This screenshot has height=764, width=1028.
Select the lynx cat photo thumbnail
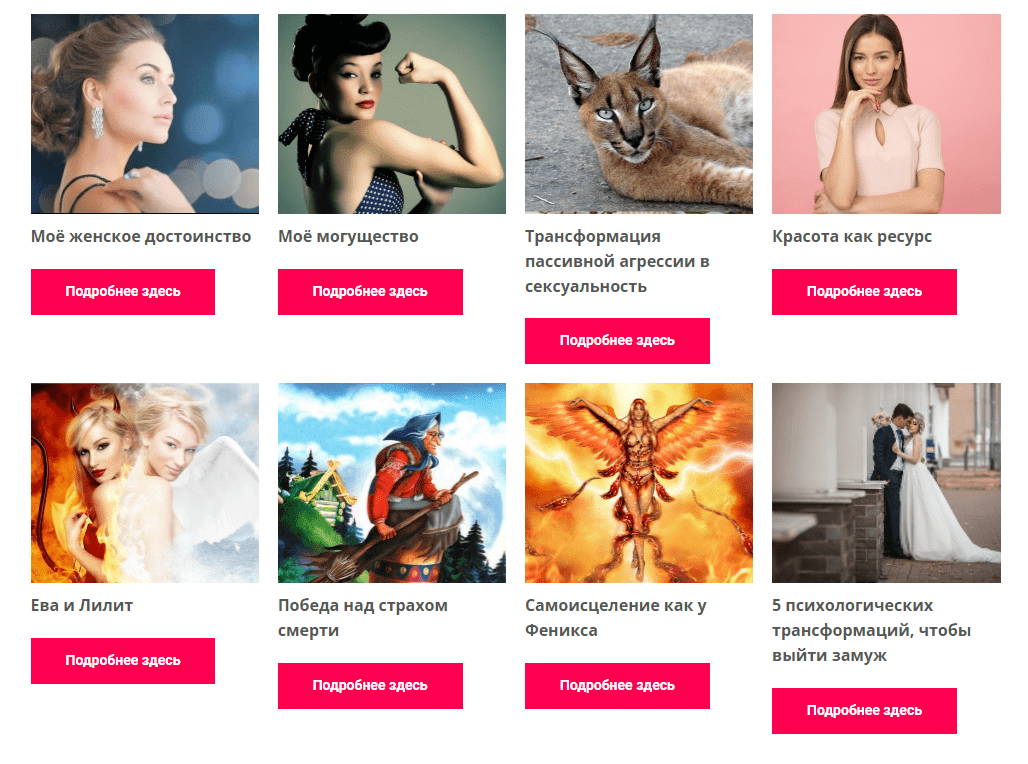639,114
